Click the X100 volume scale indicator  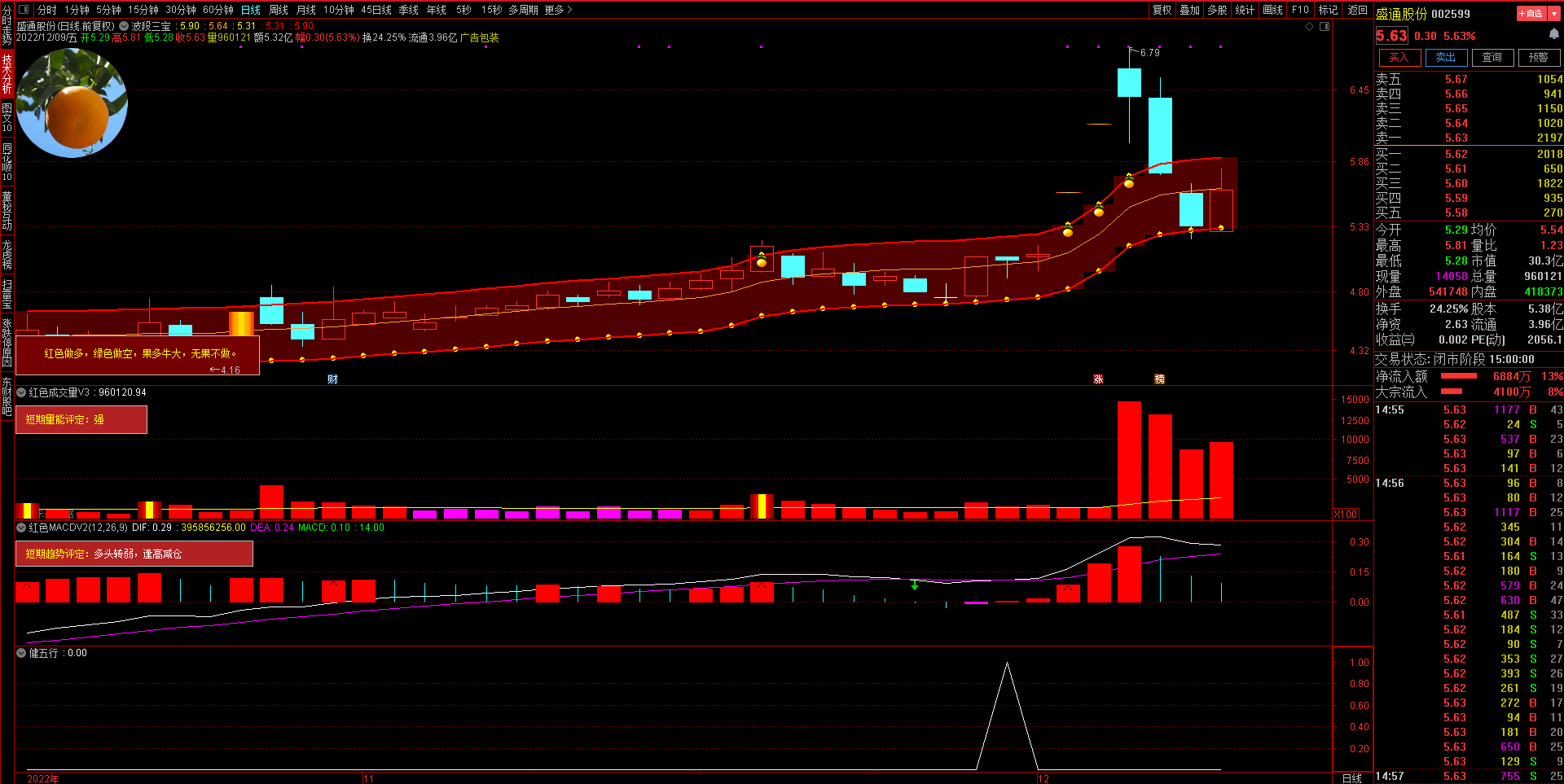pyautogui.click(x=1346, y=514)
